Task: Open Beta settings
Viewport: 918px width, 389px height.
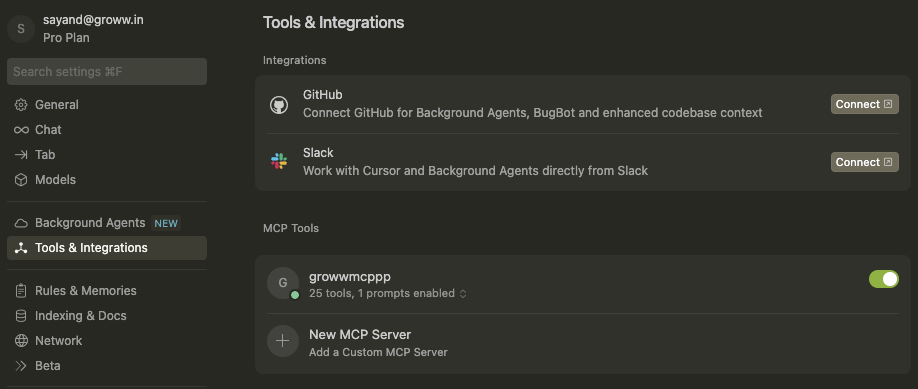Action: tap(107, 366)
